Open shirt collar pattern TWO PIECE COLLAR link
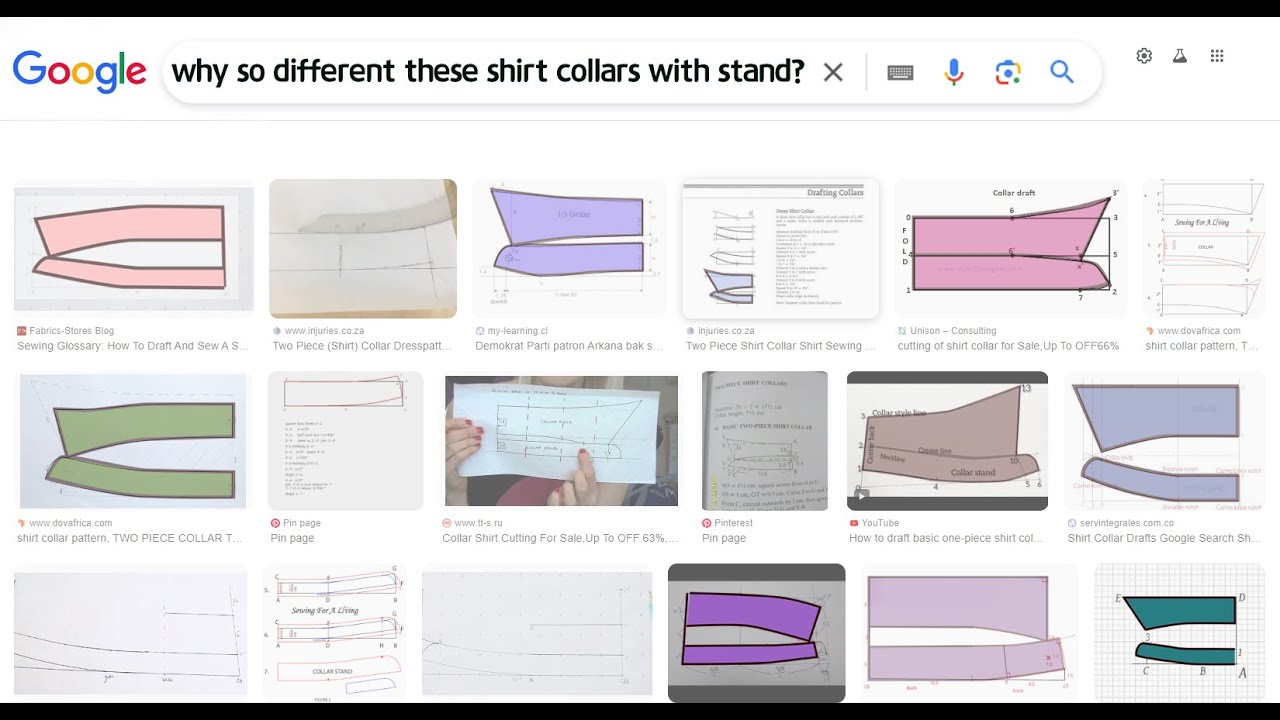Screen dimensions: 1280x720 129,538
